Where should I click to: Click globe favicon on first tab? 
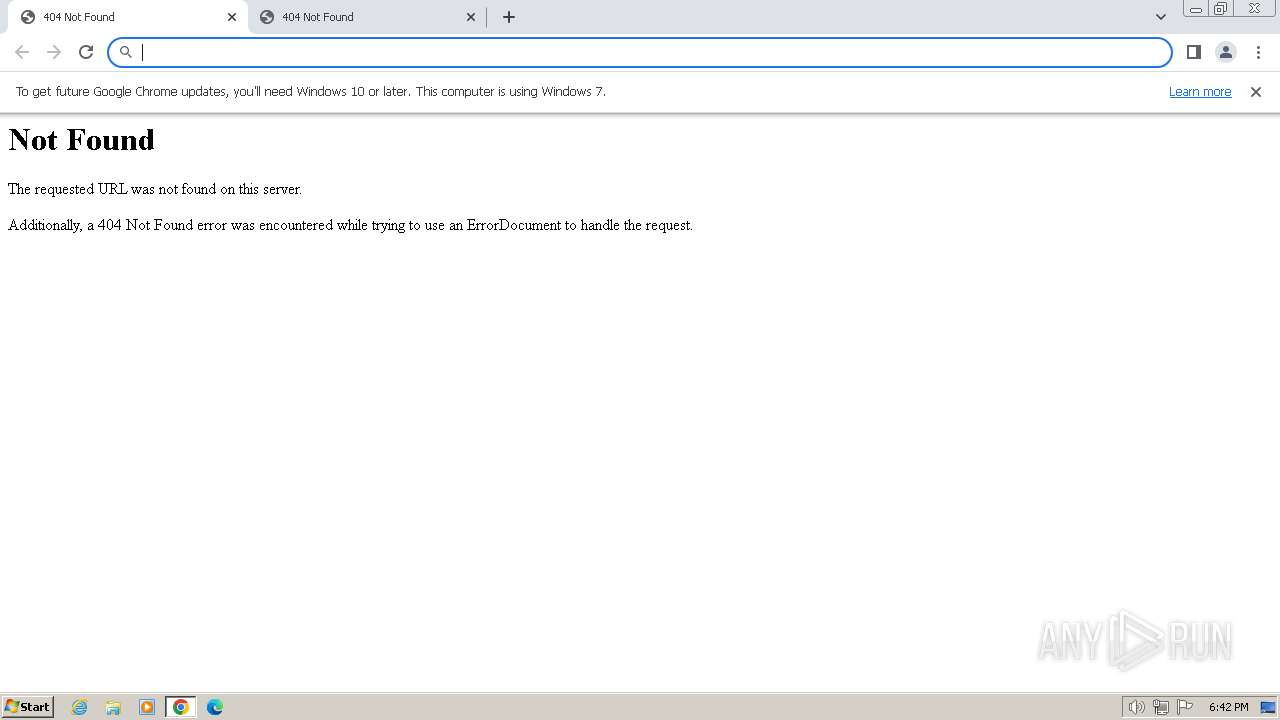(x=28, y=17)
